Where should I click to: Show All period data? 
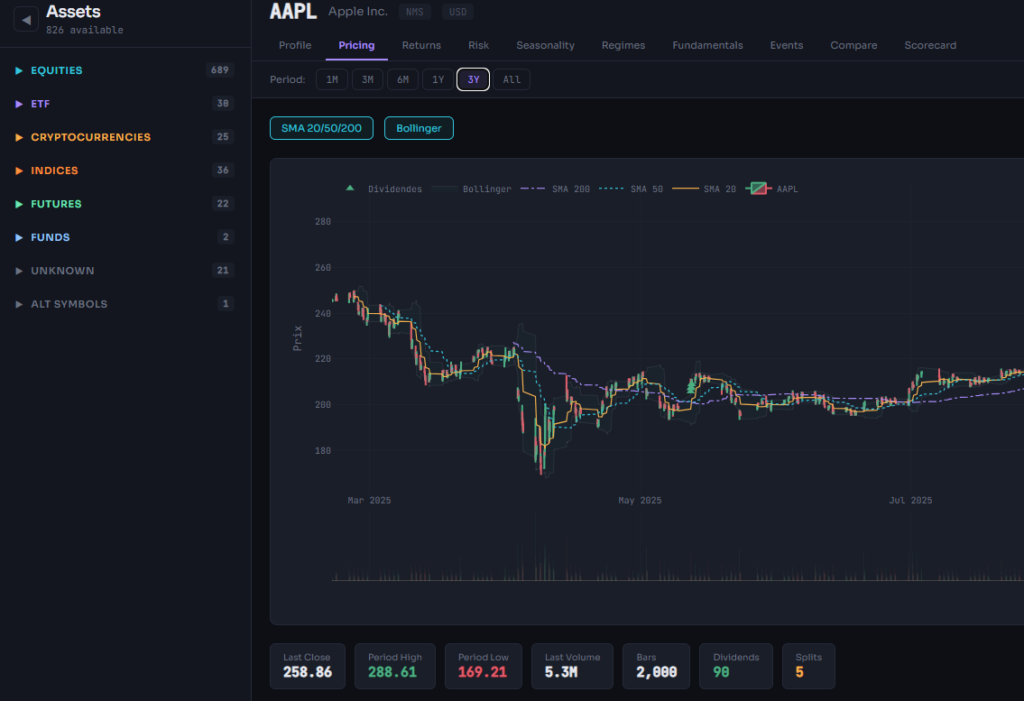point(511,80)
